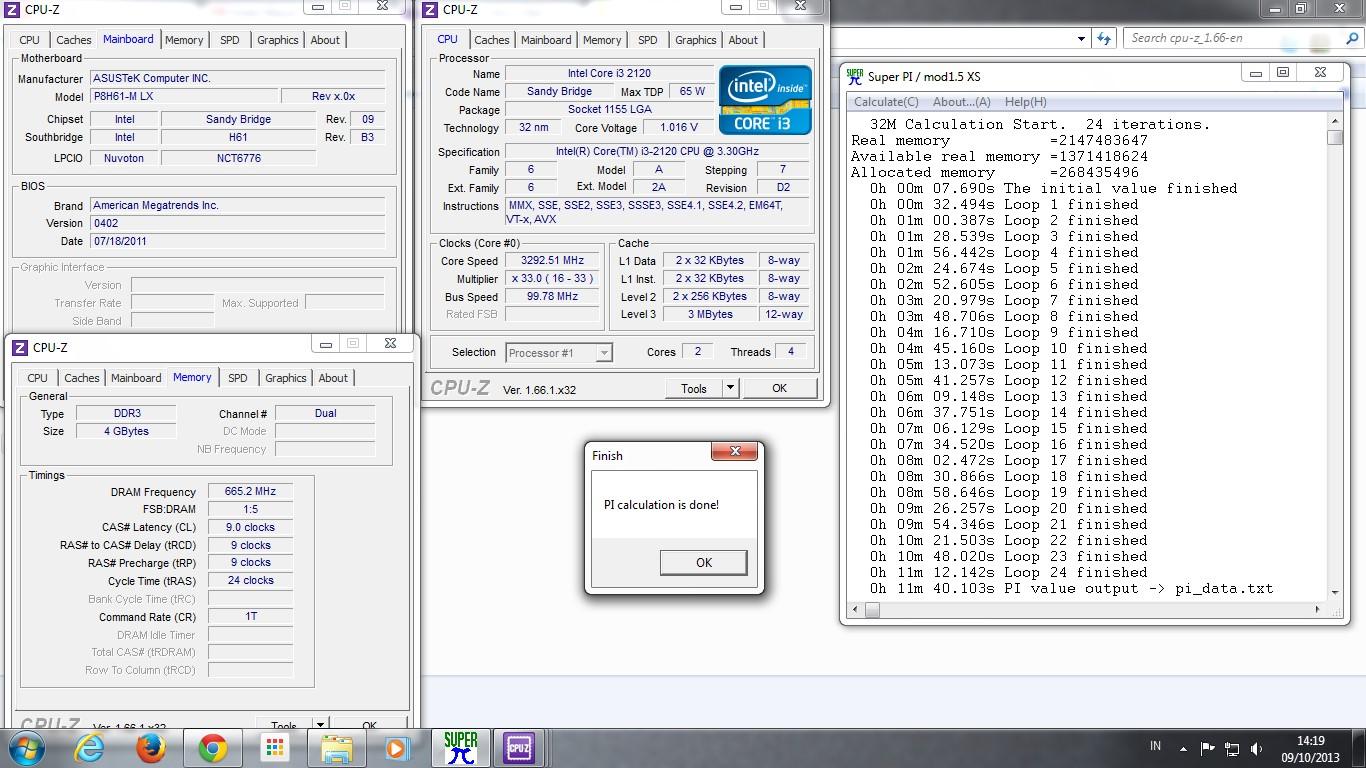Select CPU tab in Mainboard window
Image resolution: width=1366 pixels, height=768 pixels.
coord(30,40)
